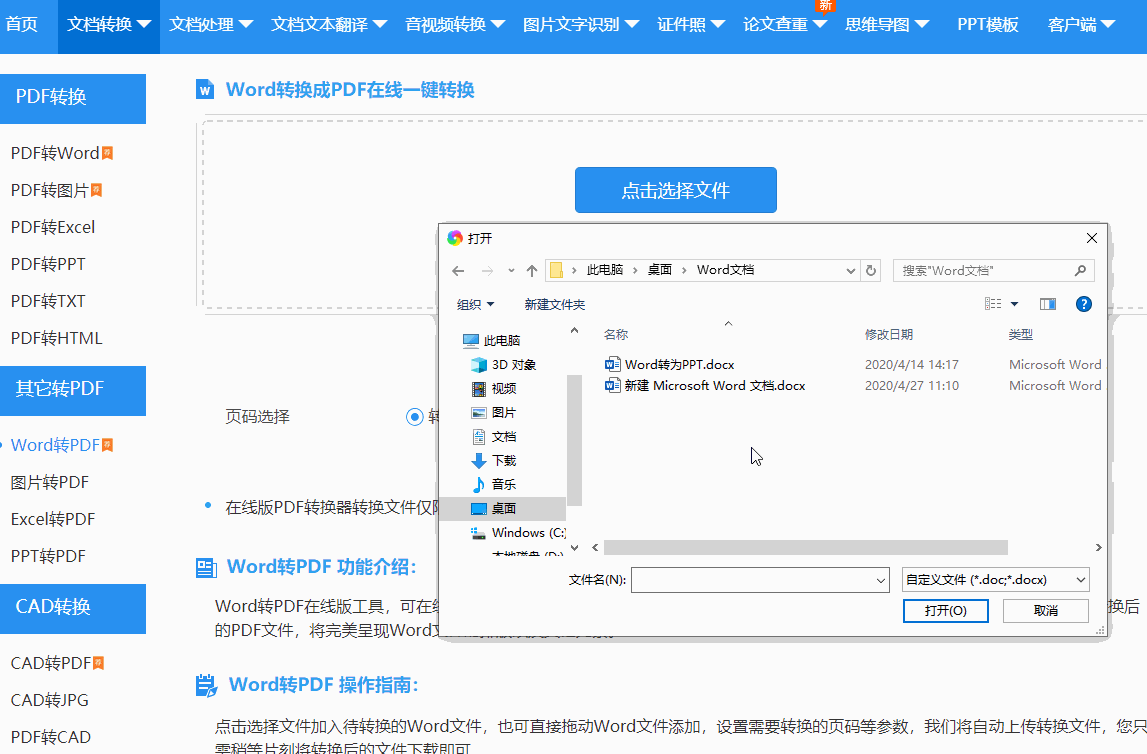The image size is (1147, 754).
Task: Select Word转为PPT.docx file icon
Action: pos(612,364)
